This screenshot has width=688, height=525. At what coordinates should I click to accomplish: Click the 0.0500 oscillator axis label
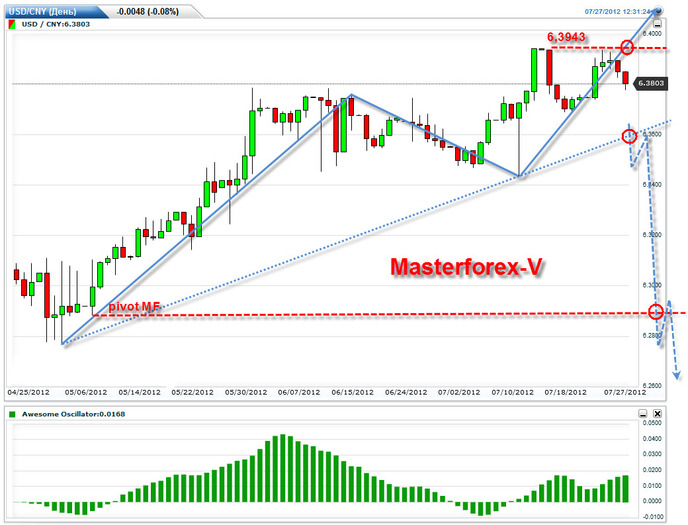[652, 423]
